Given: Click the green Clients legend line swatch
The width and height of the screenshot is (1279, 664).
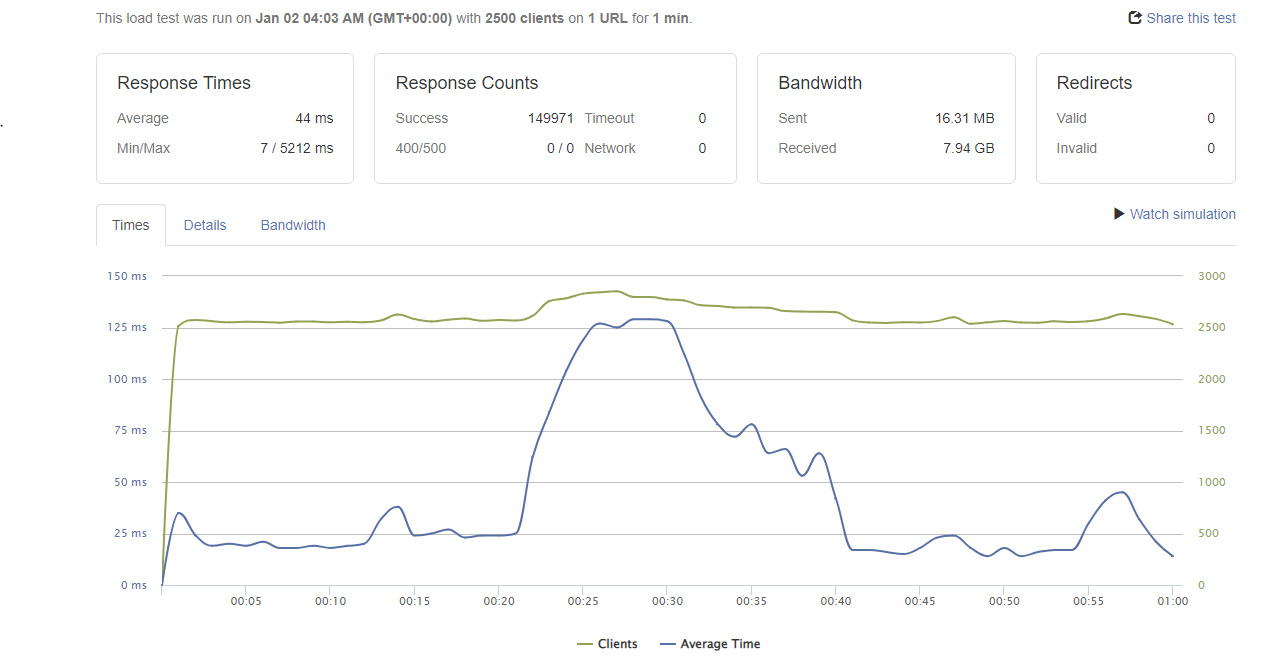Looking at the screenshot, I should tap(585, 644).
